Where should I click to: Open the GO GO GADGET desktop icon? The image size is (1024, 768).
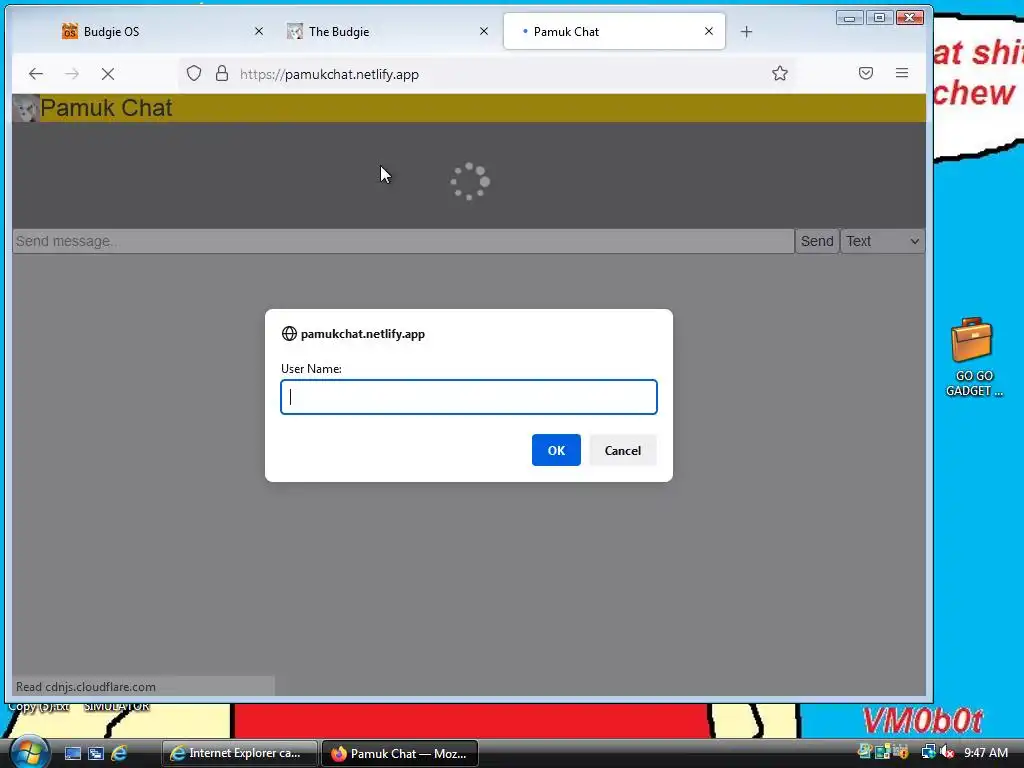coord(974,357)
